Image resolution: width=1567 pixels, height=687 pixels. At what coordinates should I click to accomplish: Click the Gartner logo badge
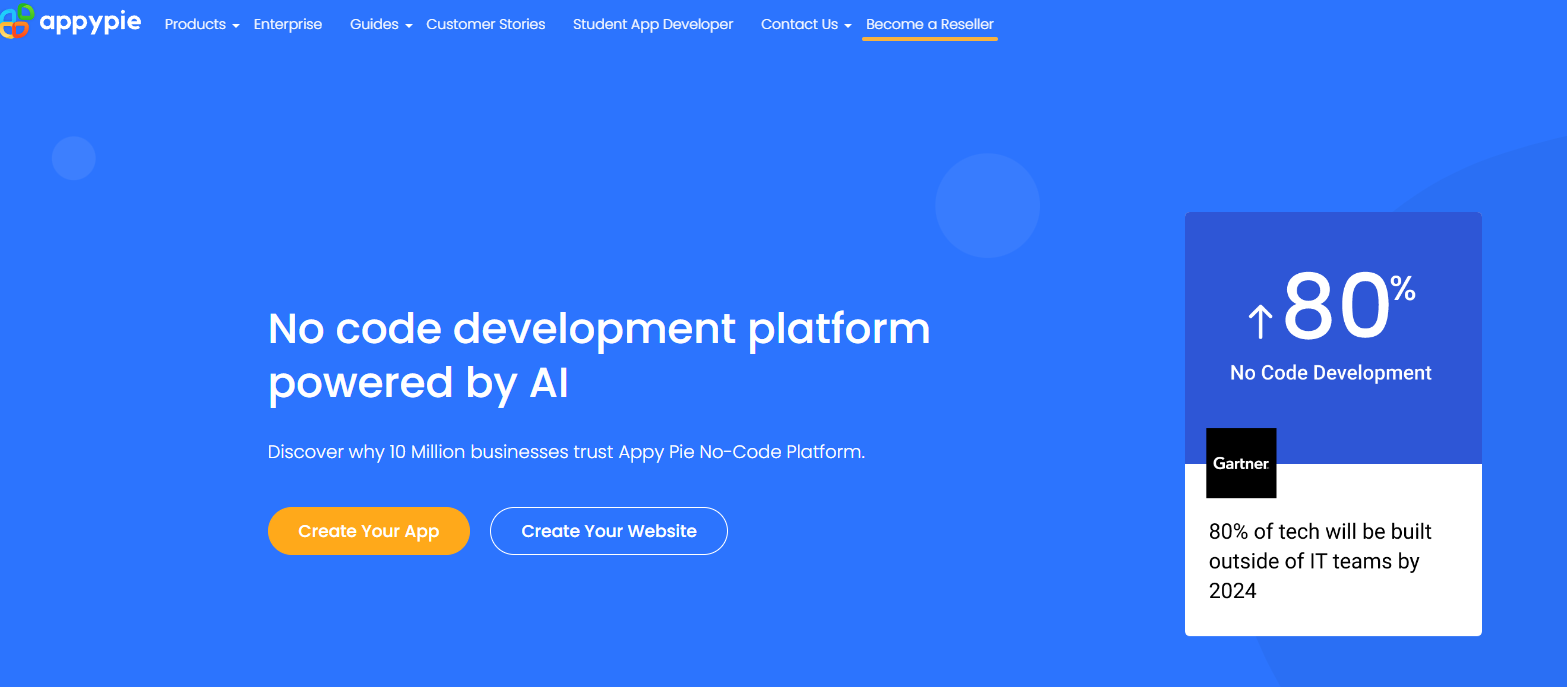pos(1240,463)
